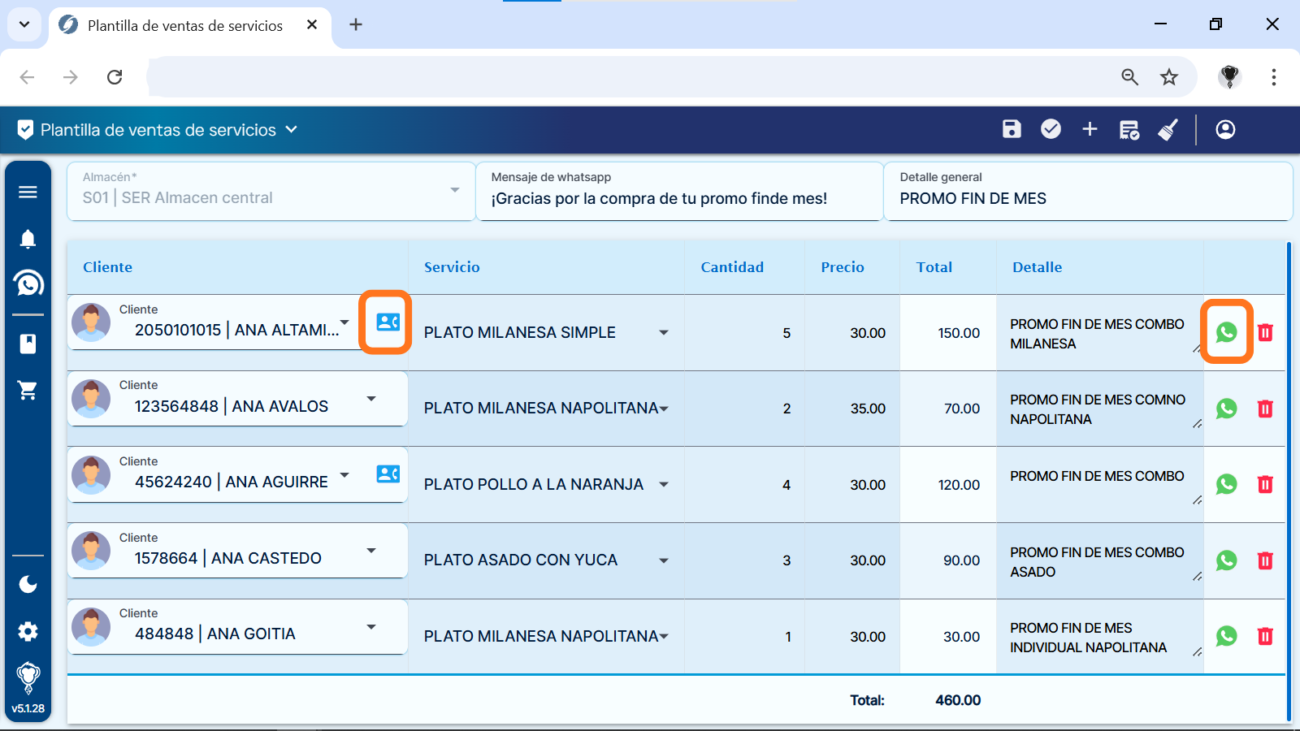Send WhatsApp to ANA ALTAMI row
Screen dimensions: 1300x731
click(x=1226, y=332)
